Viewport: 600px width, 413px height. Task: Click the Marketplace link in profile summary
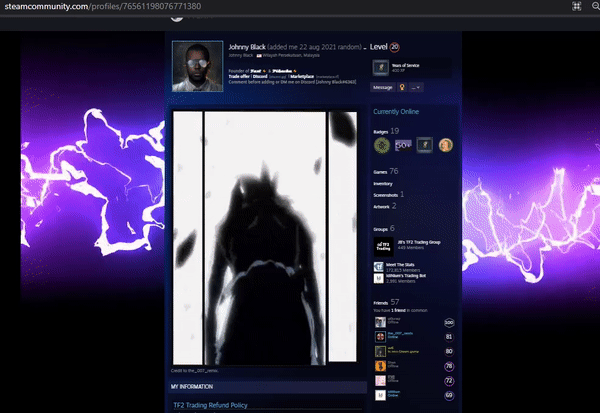tap(302, 77)
